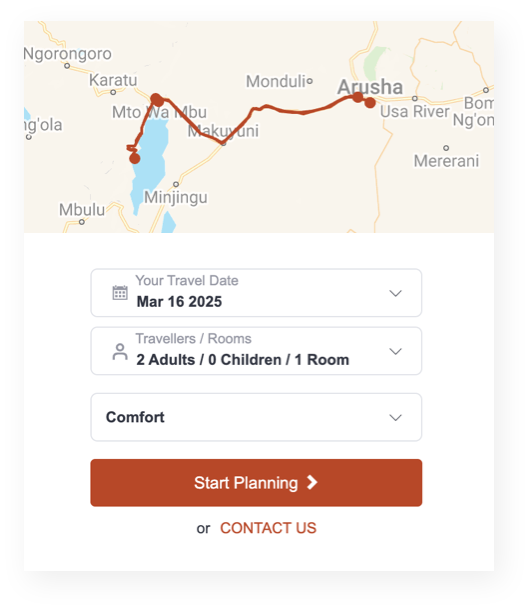Click the blue lake on the map
530x610 pixels.
151,163
